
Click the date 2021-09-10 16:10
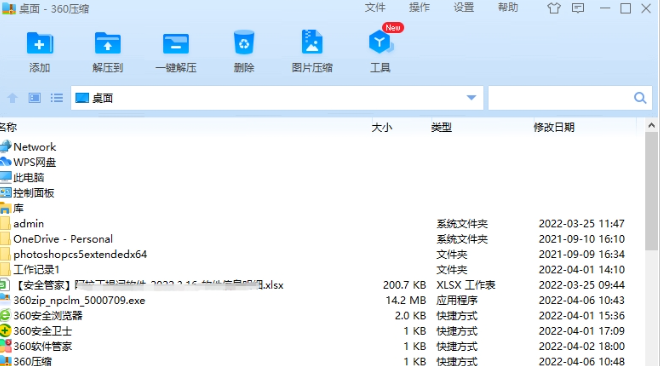[582, 239]
